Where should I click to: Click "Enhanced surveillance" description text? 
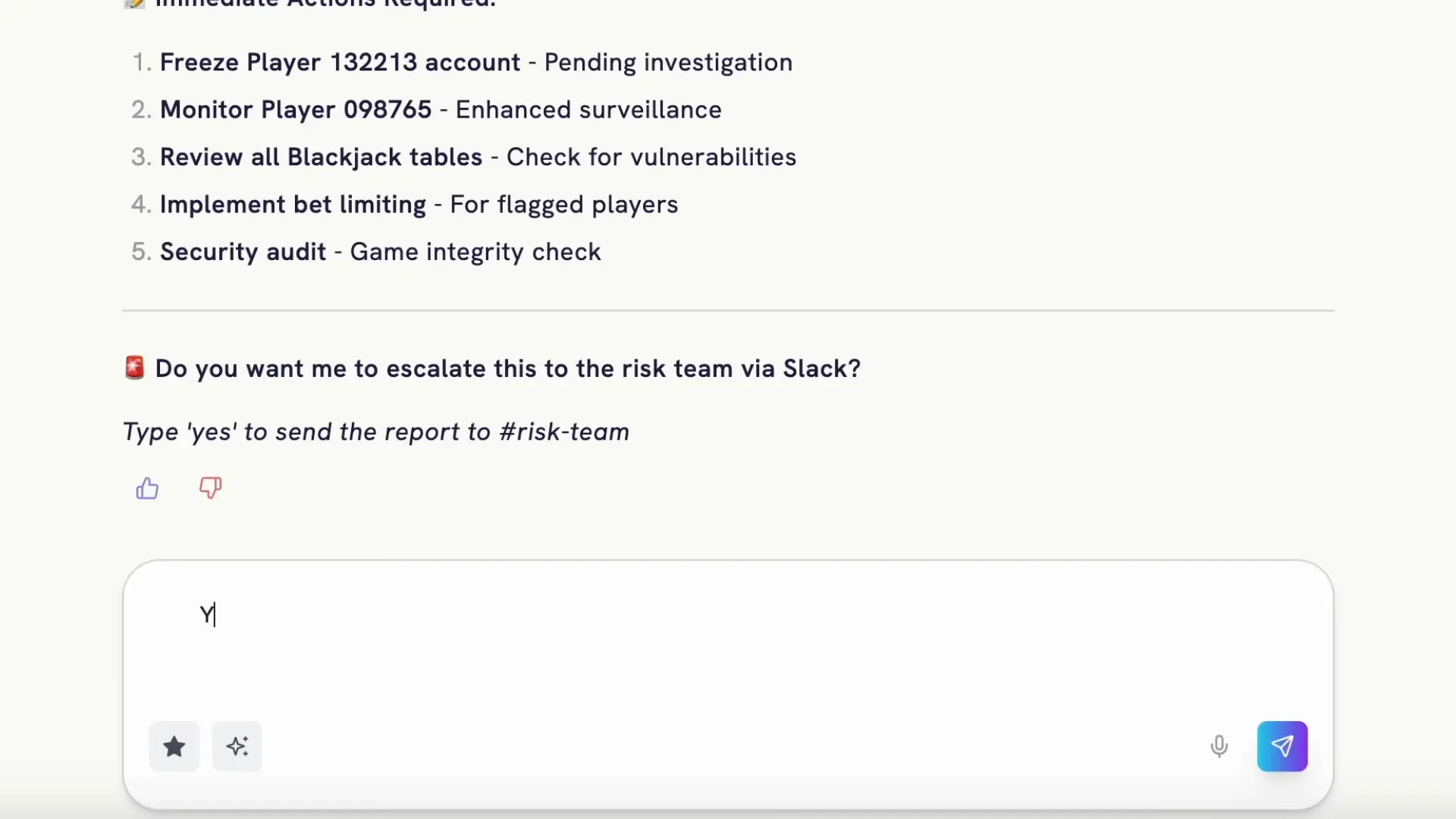(x=588, y=110)
